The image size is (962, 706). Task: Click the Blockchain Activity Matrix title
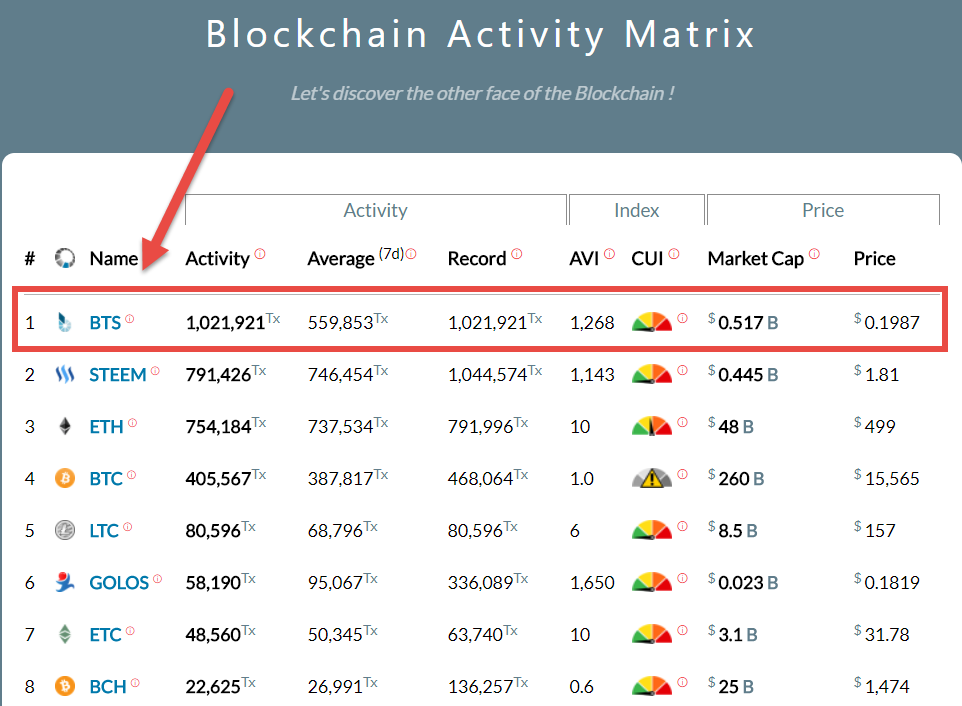(480, 34)
